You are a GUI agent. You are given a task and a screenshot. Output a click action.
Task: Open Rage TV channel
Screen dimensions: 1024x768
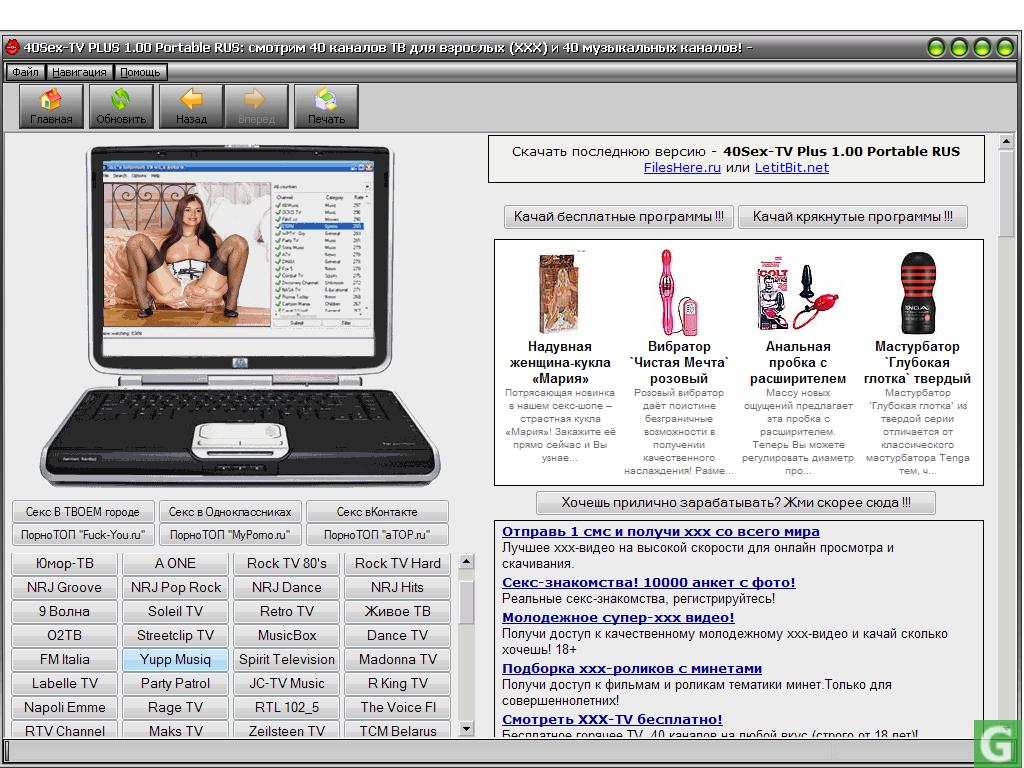[x=175, y=708]
